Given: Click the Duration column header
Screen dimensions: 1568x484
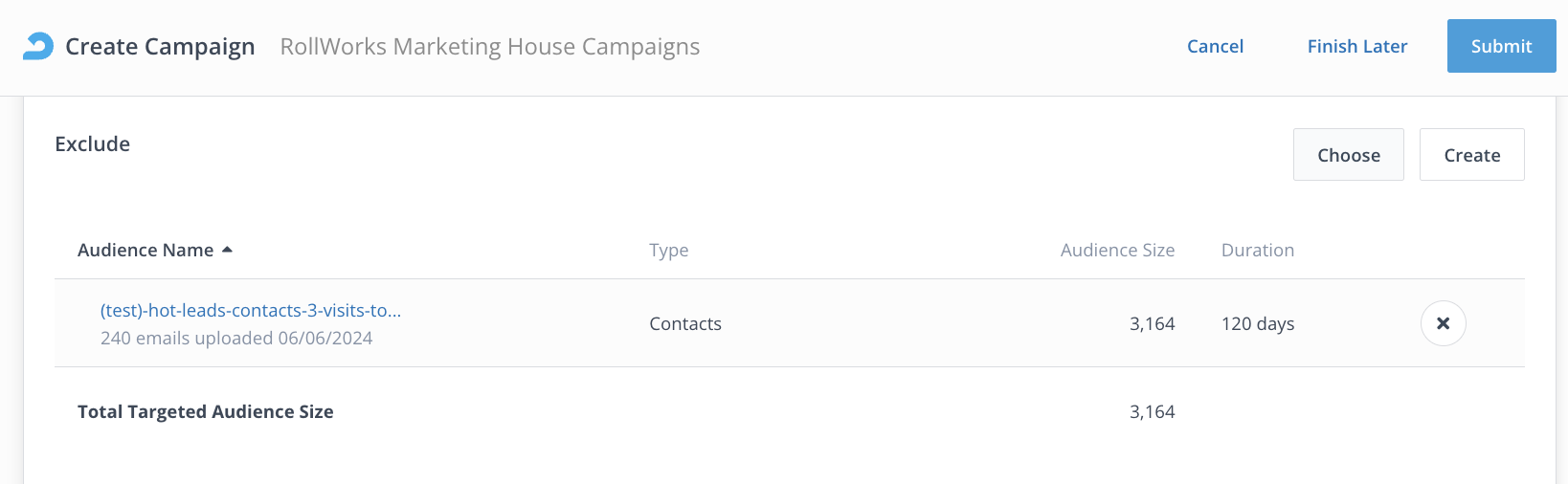Looking at the screenshot, I should (1257, 250).
